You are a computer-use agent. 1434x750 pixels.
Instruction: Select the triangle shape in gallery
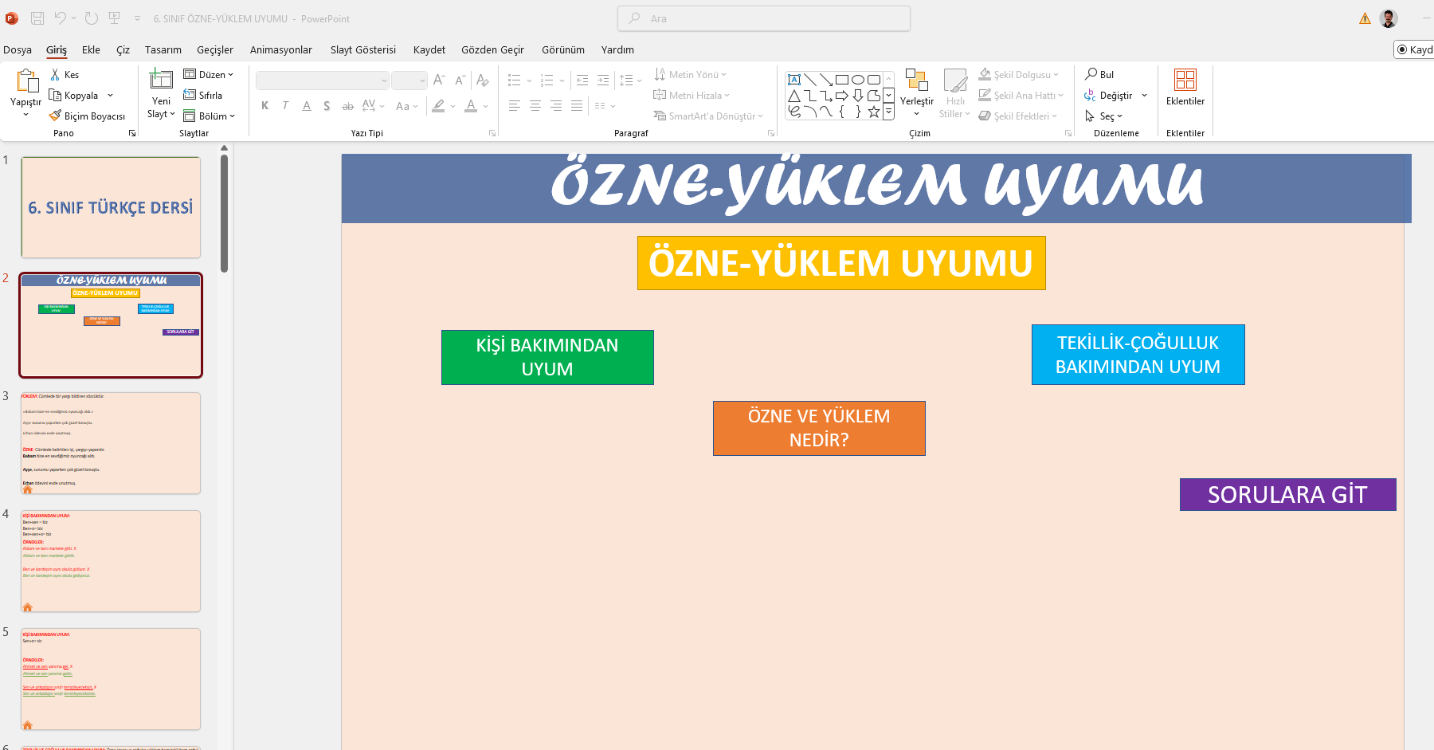[794, 96]
